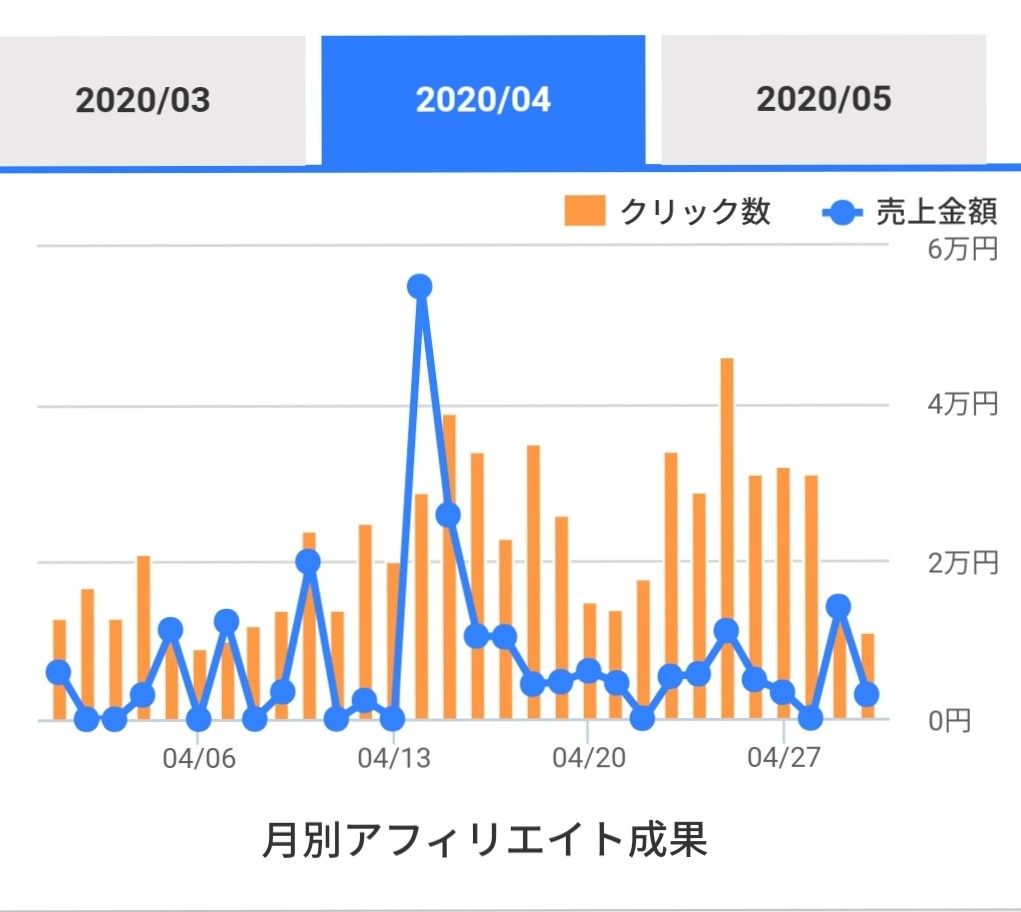Click the first sales data point on the line
Viewport: 1021px width, 912px height.
coord(59,671)
